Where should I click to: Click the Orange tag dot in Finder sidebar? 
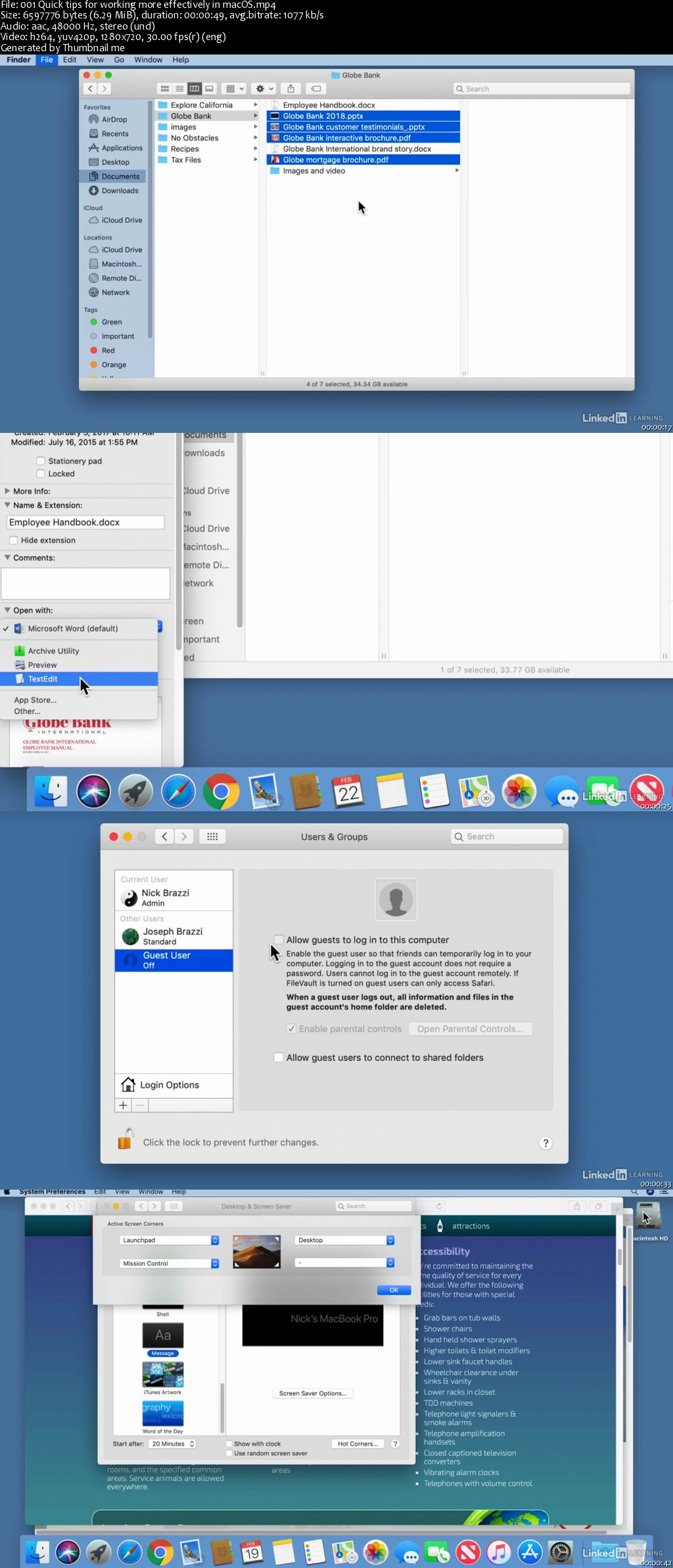pos(94,365)
